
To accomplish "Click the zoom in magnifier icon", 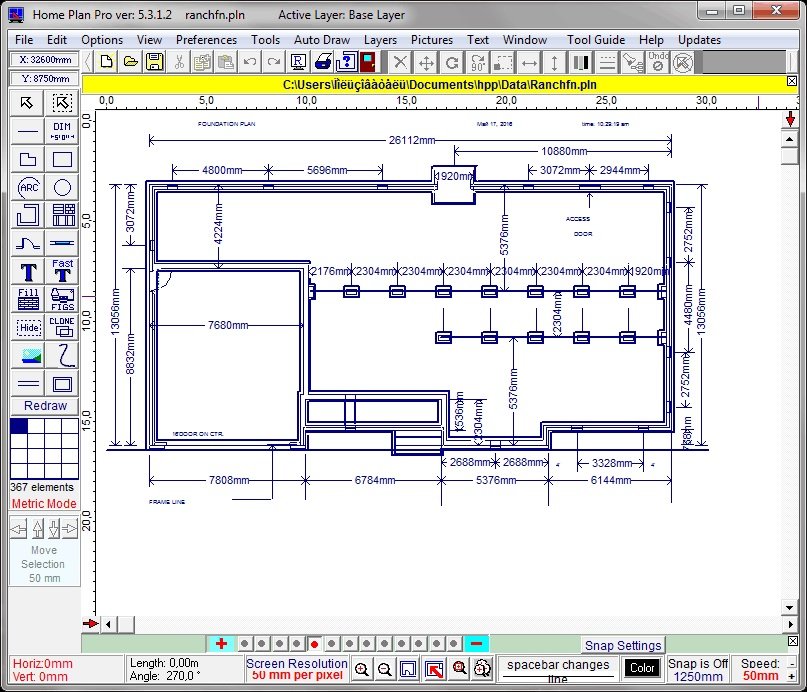I will point(361,669).
